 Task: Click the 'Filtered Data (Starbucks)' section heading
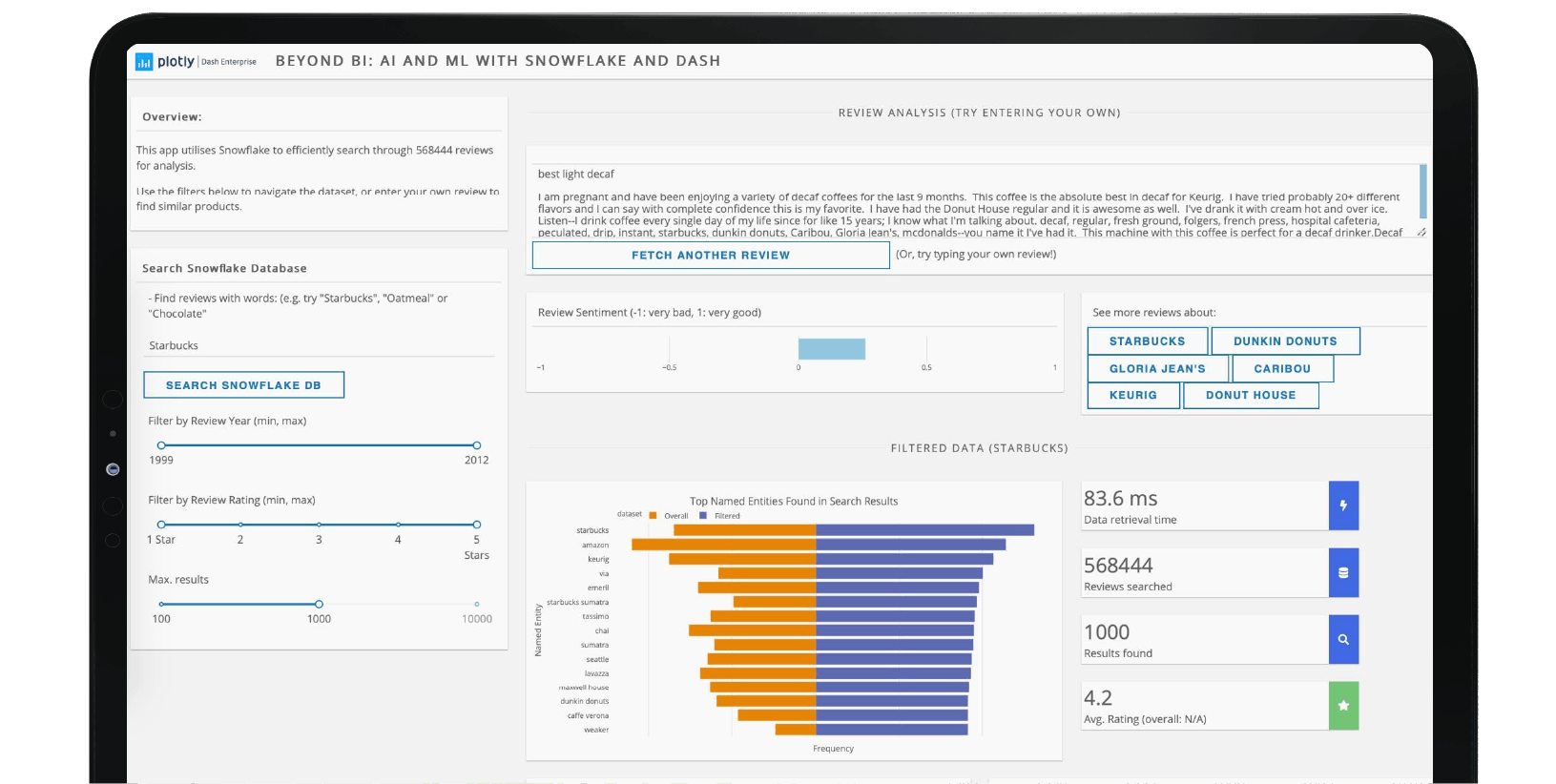pos(980,448)
